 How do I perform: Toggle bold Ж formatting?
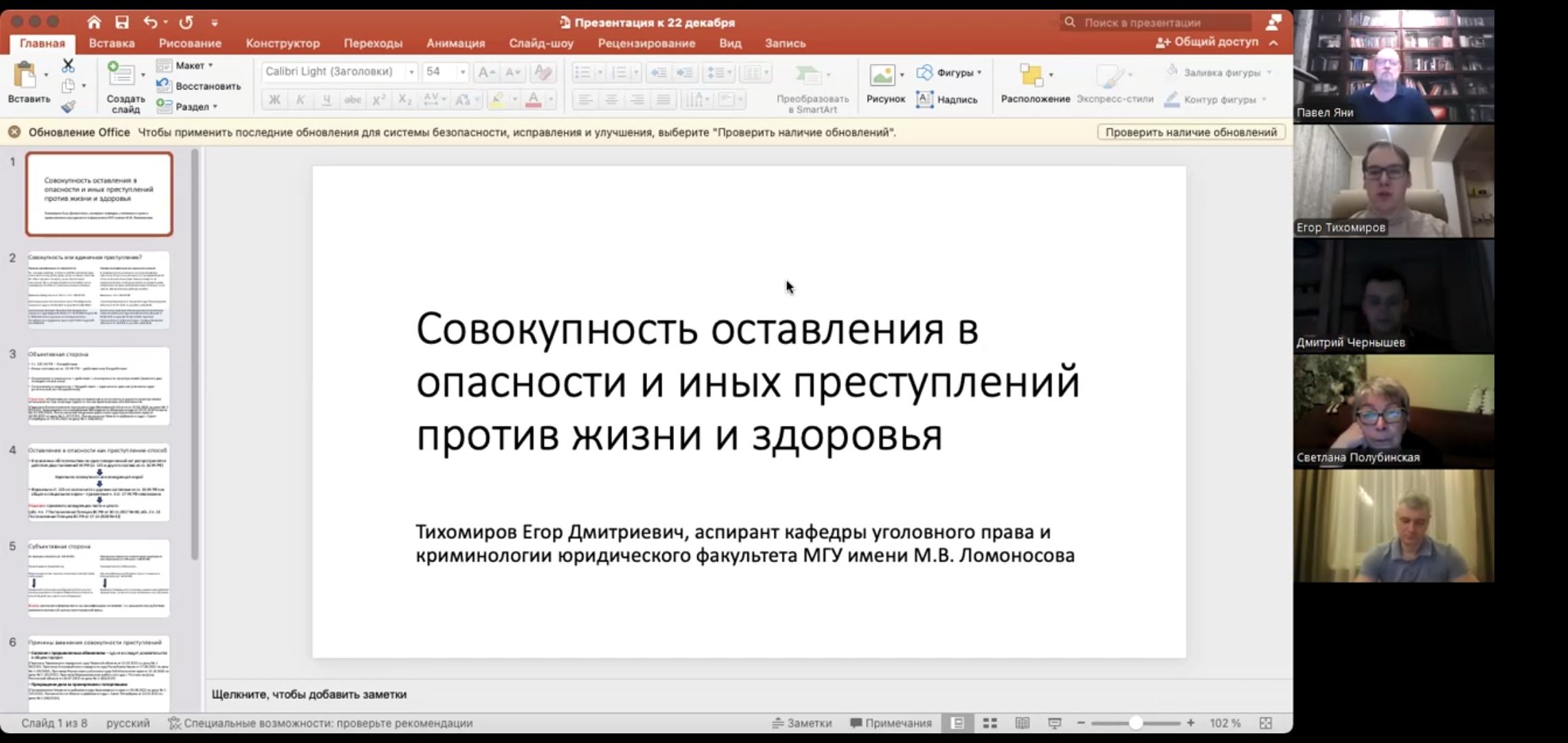pos(274,100)
